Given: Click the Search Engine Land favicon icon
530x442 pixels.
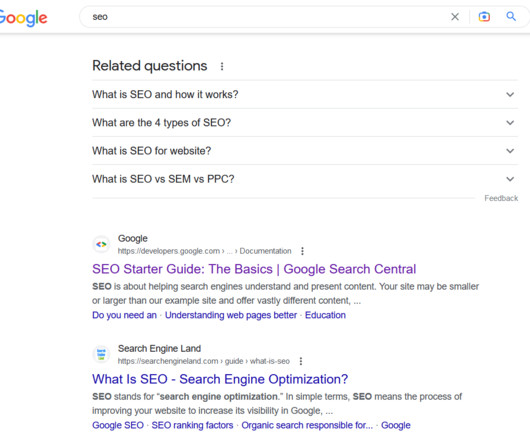Looking at the screenshot, I should coord(101,354).
